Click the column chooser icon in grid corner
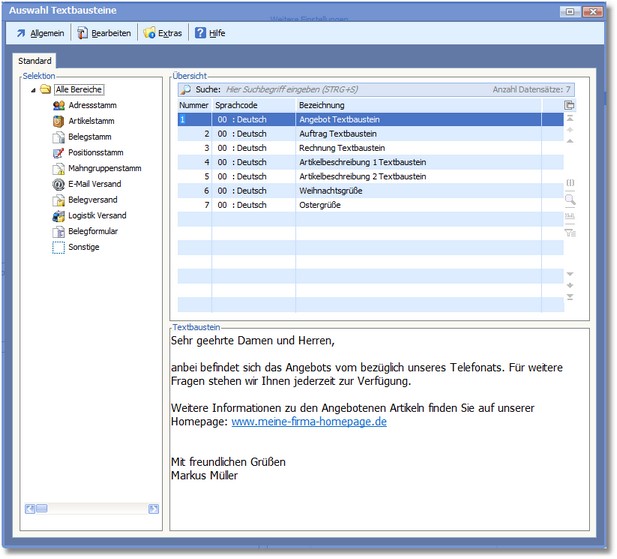The height and width of the screenshot is (559, 617). pyautogui.click(x=570, y=105)
